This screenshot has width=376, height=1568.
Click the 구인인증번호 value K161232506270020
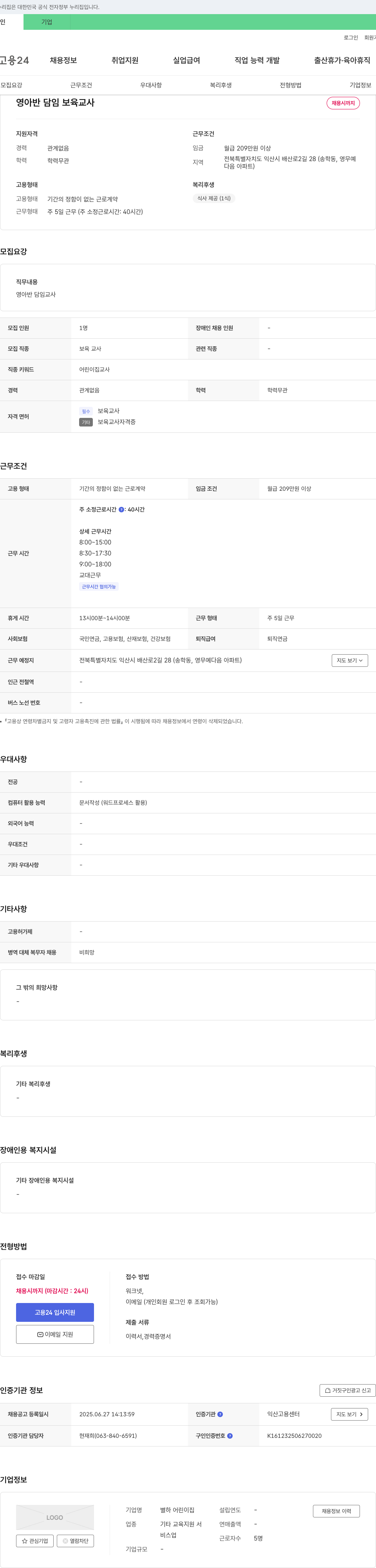(x=295, y=1436)
